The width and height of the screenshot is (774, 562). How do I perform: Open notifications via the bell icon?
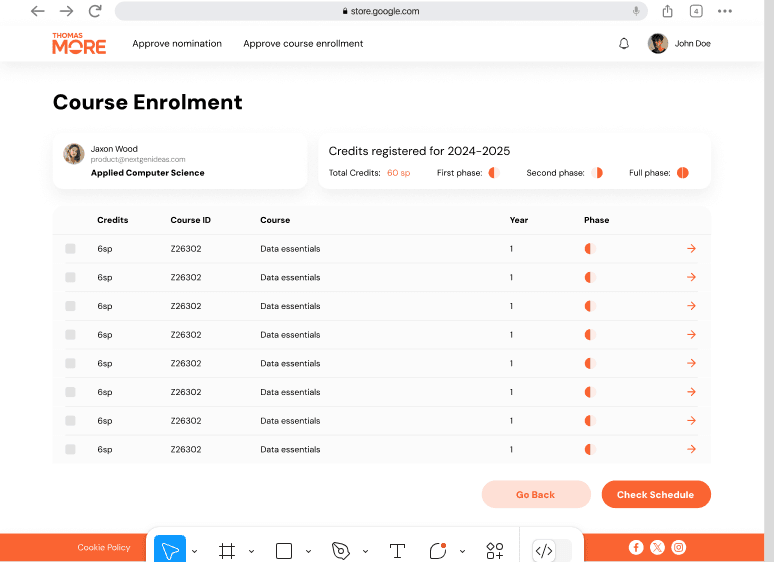click(x=624, y=43)
